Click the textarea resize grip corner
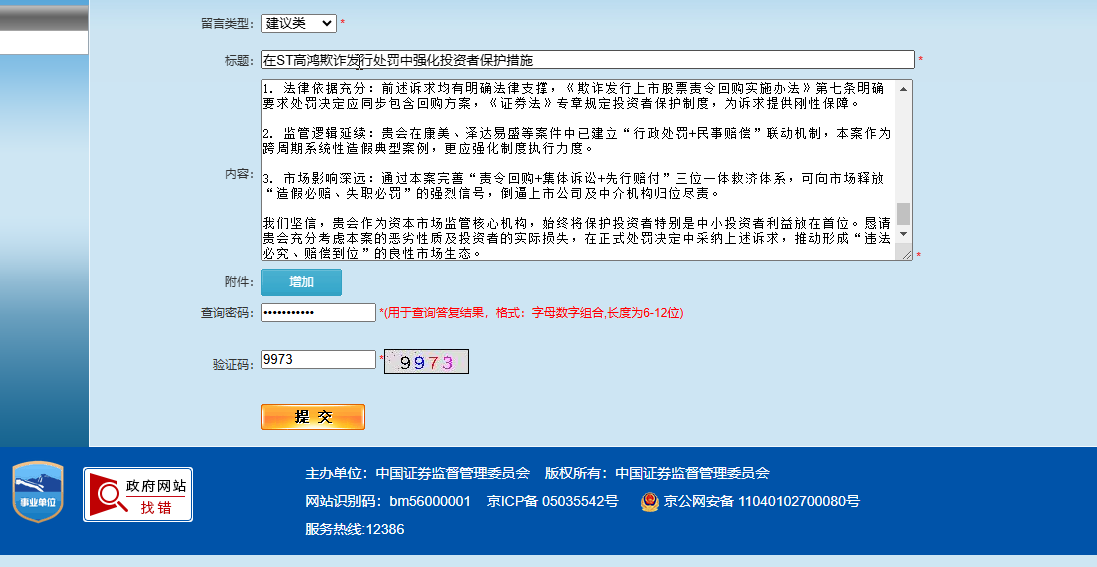This screenshot has width=1097, height=567. [907, 255]
